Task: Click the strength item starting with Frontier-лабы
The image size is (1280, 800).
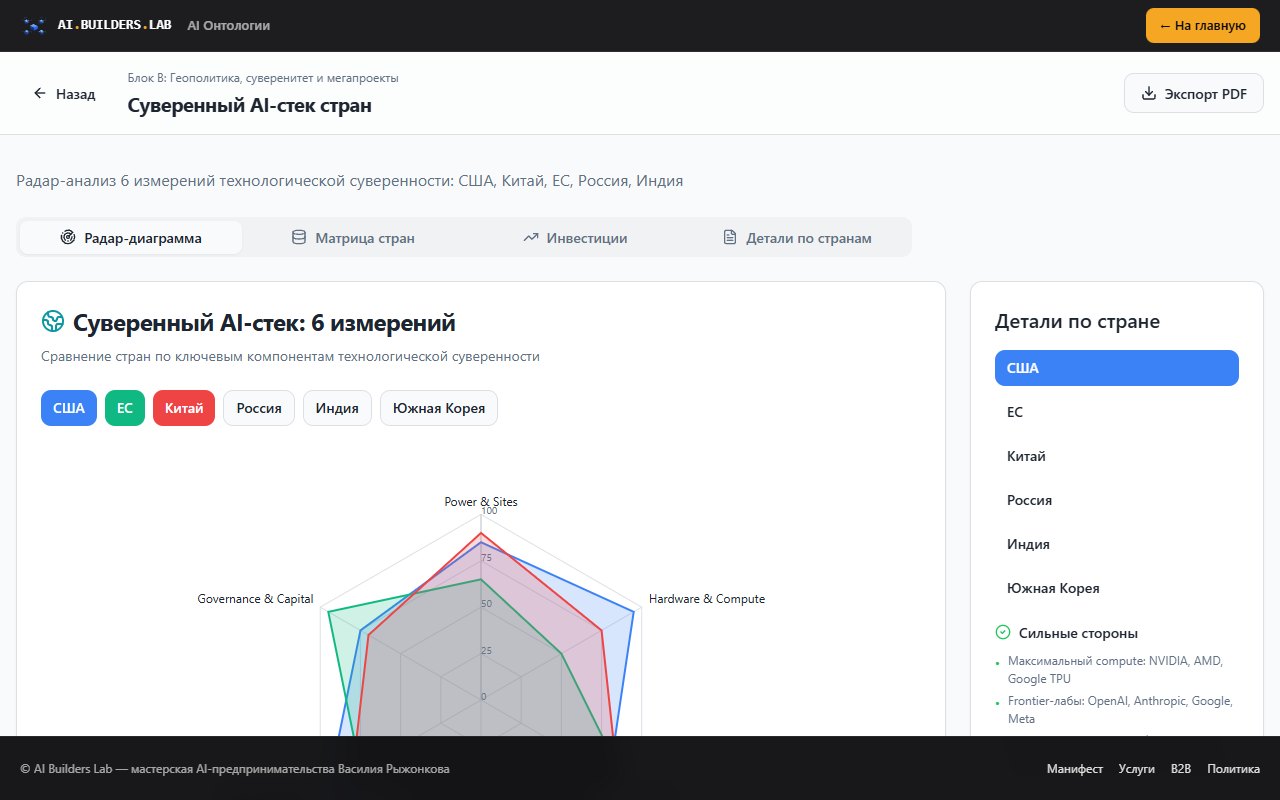Action: (1120, 710)
